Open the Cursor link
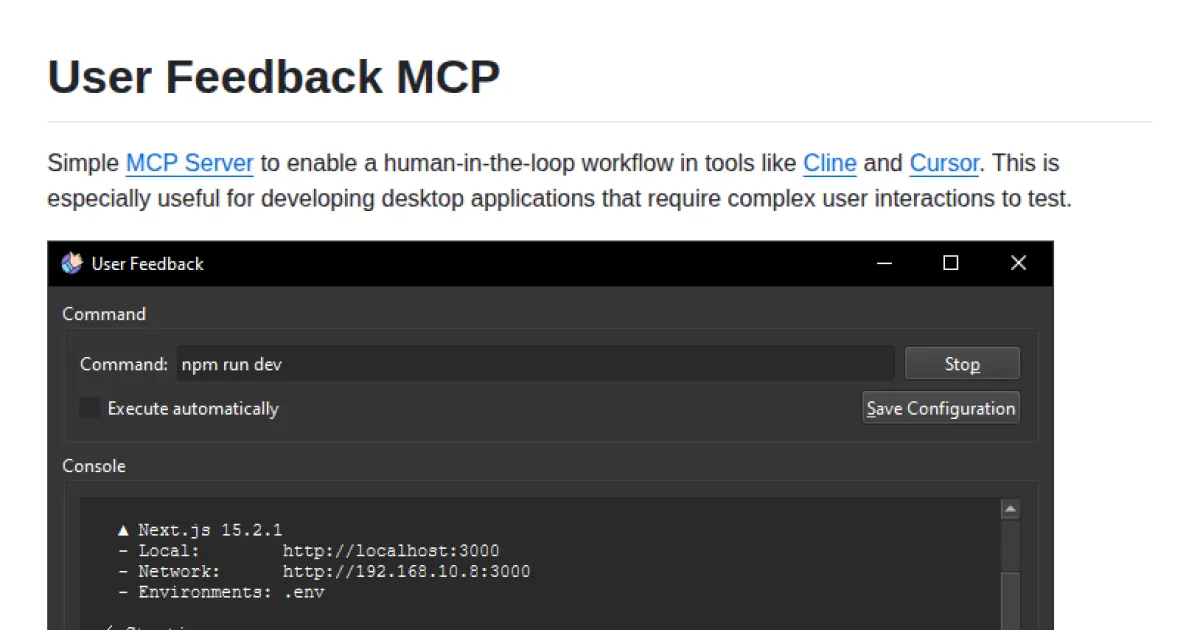Viewport: 1200px width, 630px height. pyautogui.click(x=943, y=163)
